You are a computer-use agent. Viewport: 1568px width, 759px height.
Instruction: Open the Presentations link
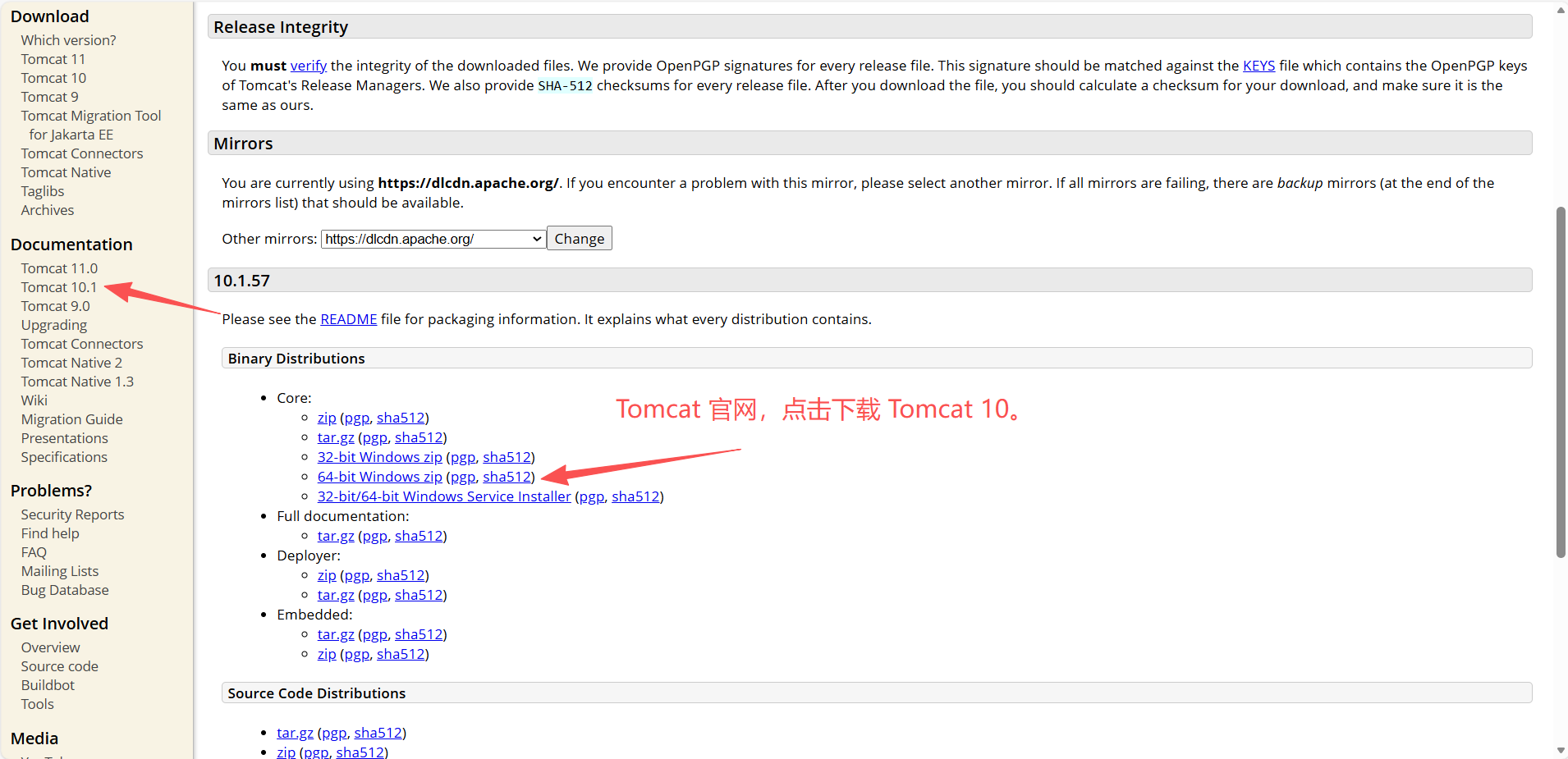point(65,438)
